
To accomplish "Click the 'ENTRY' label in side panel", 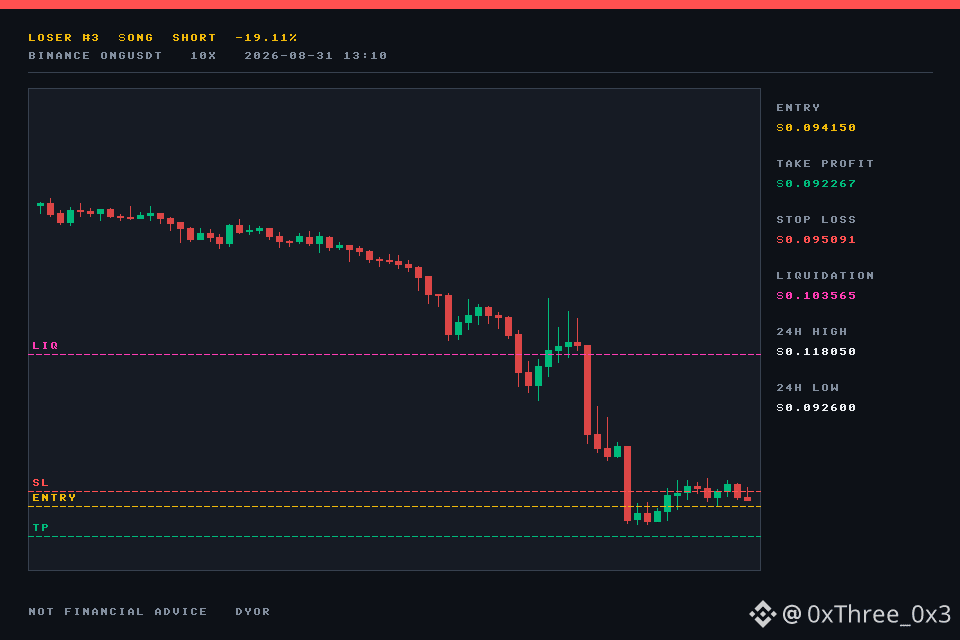I will point(798,108).
